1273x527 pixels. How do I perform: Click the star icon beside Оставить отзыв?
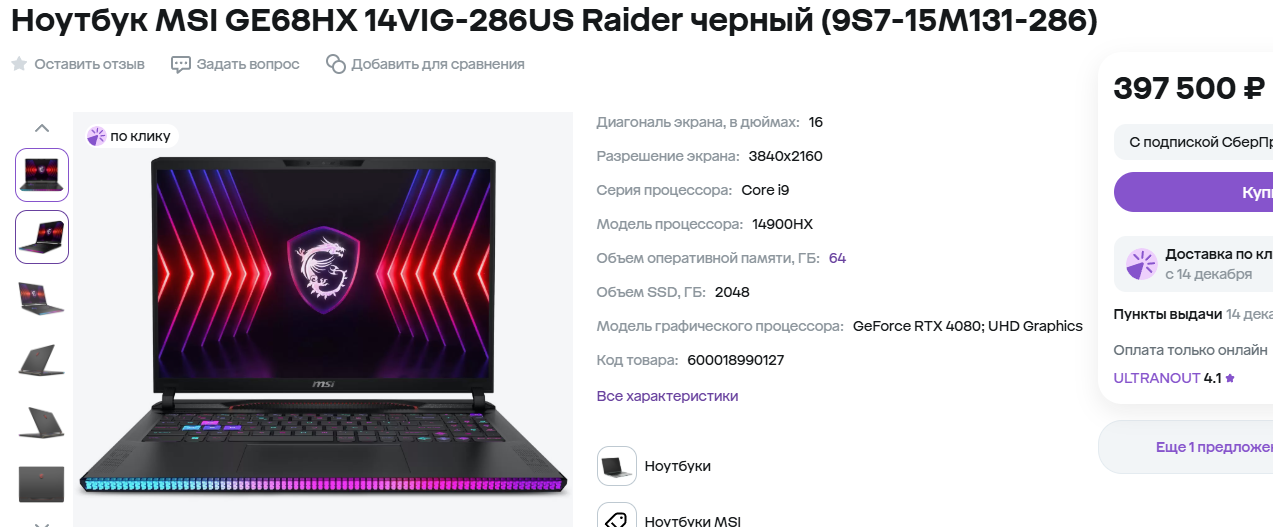19,64
